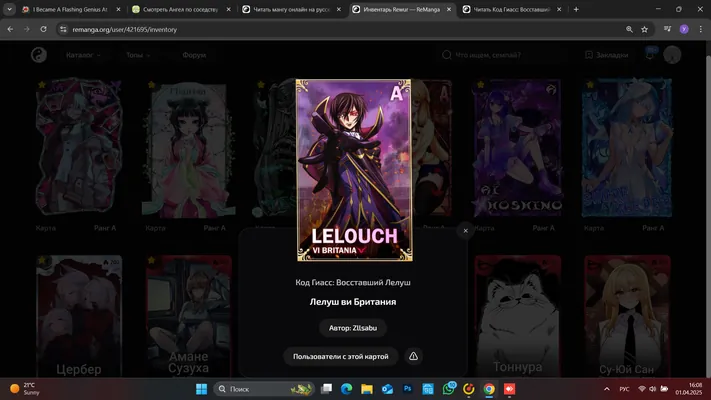Viewport: 711px width, 400px height.
Task: Open user avatar profile menu
Action: (x=672, y=55)
